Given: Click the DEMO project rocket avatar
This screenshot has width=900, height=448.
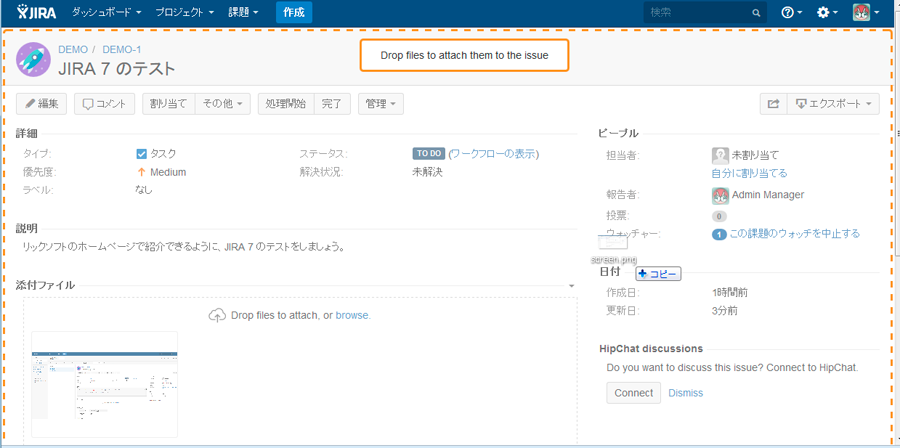Looking at the screenshot, I should [33, 60].
